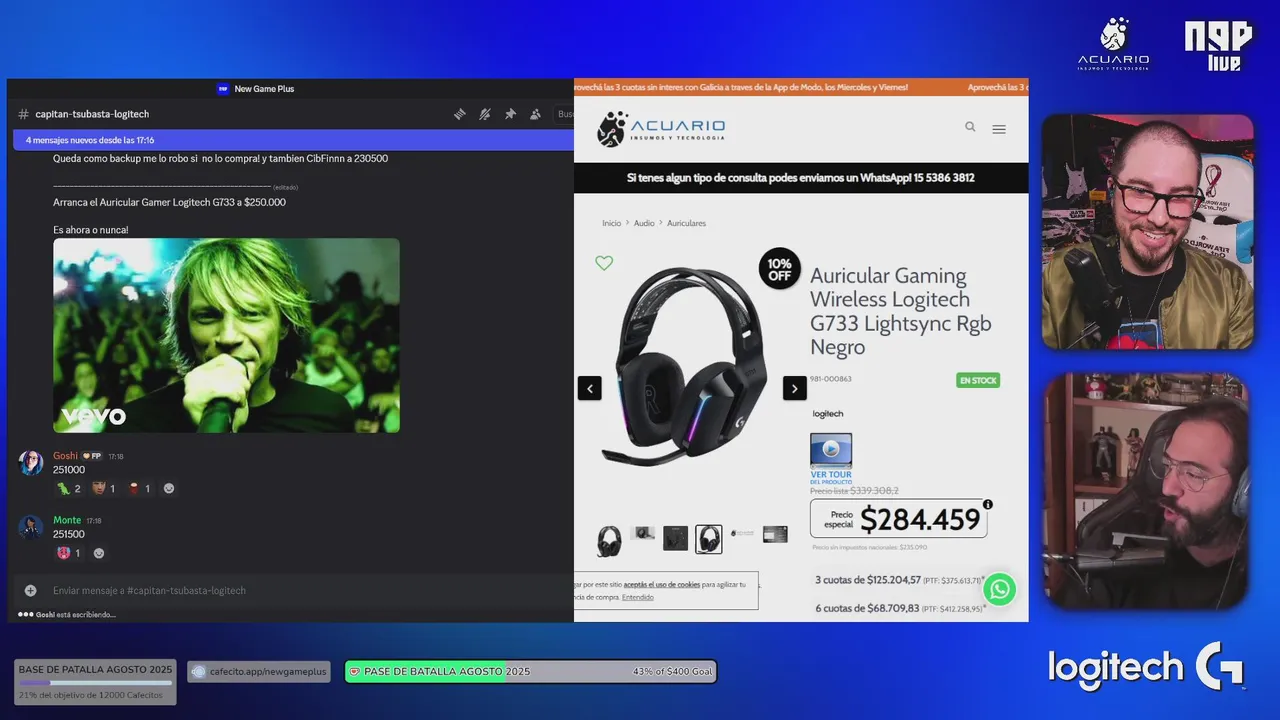
Task: Click Discord search box in header
Action: coord(564,114)
